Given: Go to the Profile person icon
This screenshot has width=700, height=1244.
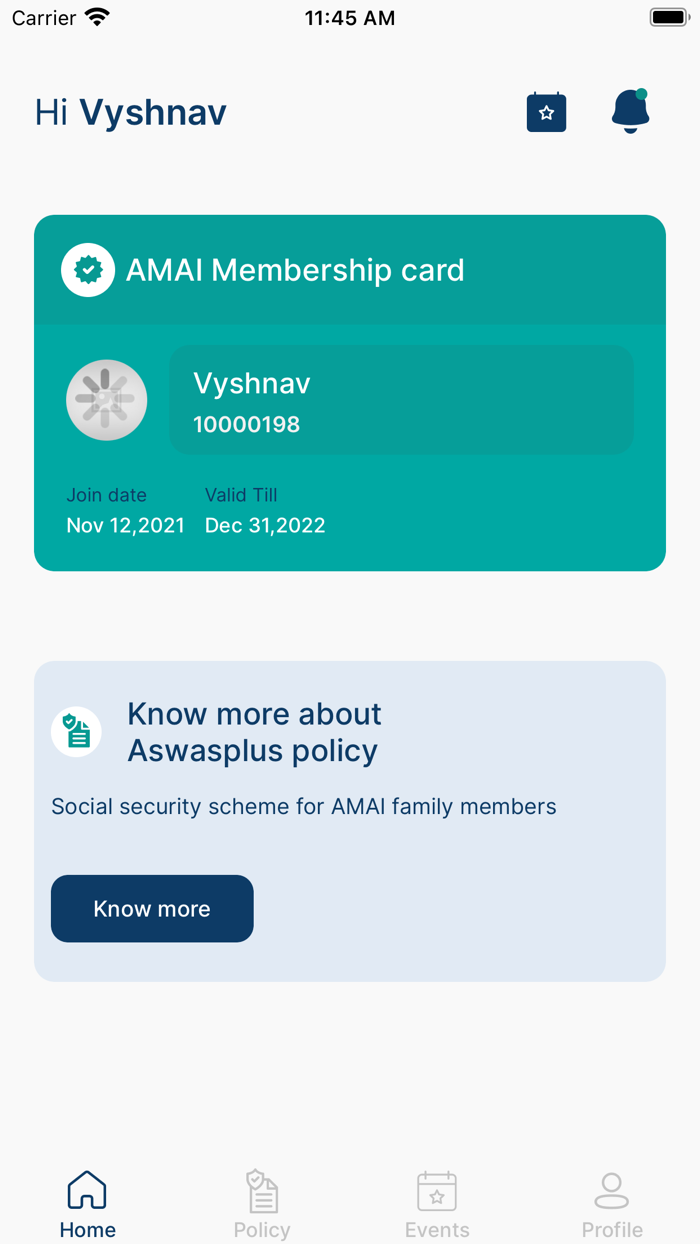Looking at the screenshot, I should click(x=612, y=1190).
